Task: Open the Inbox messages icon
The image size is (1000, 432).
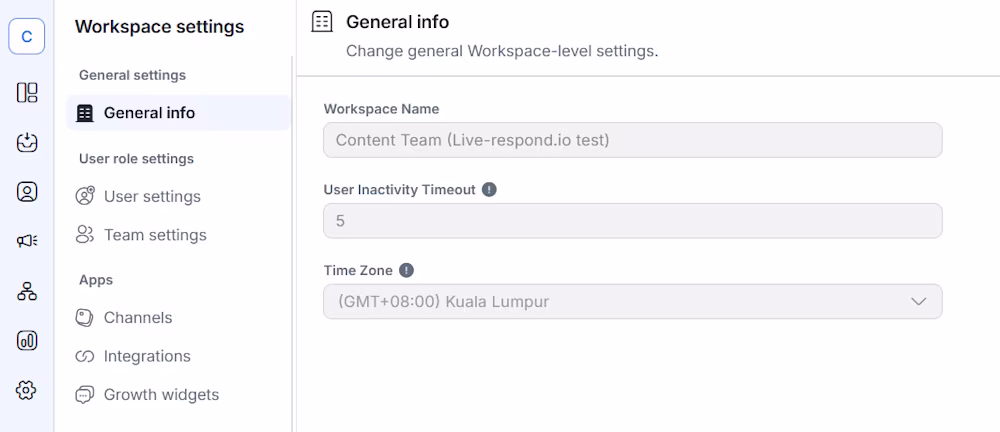Action: 27,143
